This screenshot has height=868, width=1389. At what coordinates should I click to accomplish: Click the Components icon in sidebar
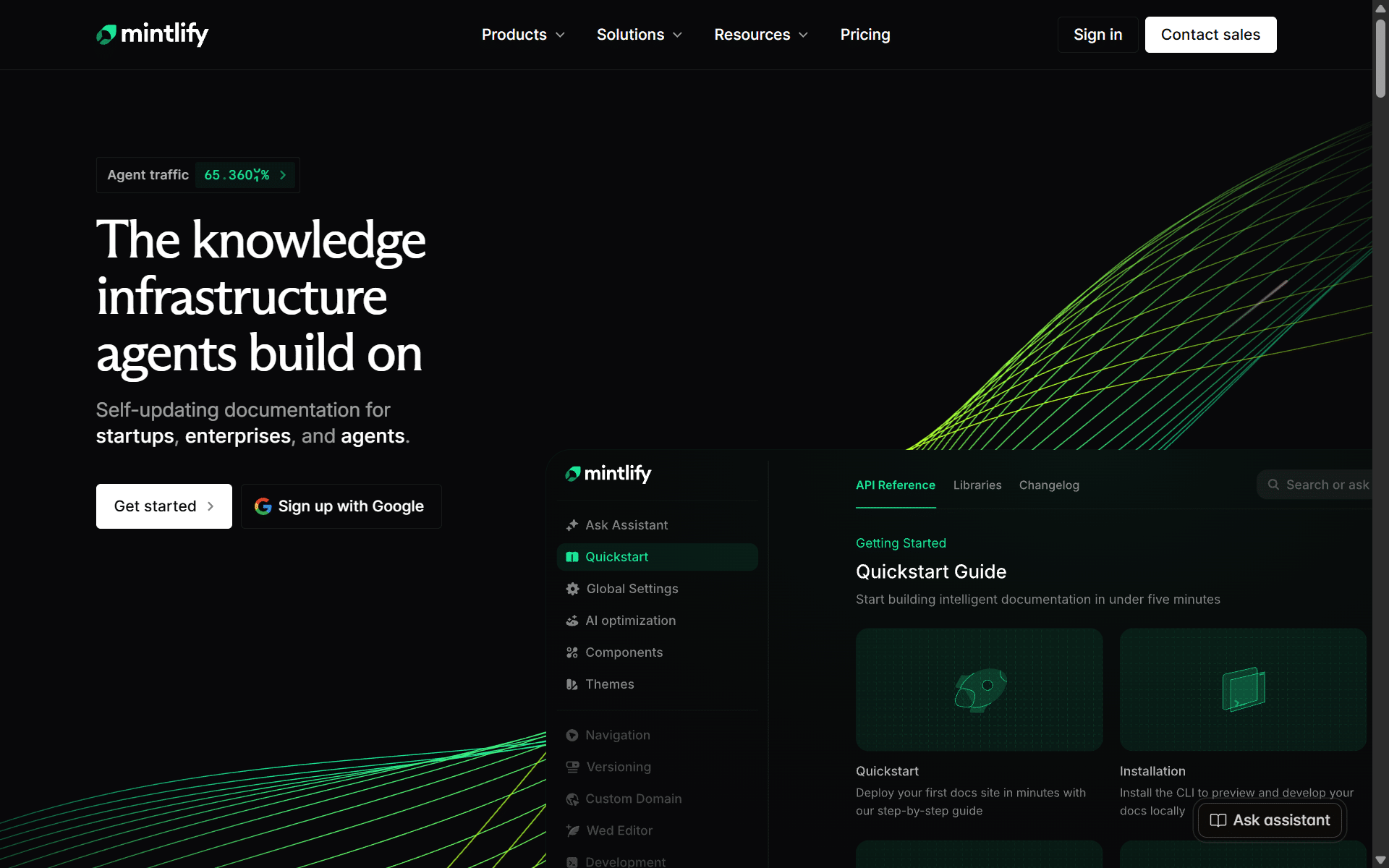coord(572,652)
